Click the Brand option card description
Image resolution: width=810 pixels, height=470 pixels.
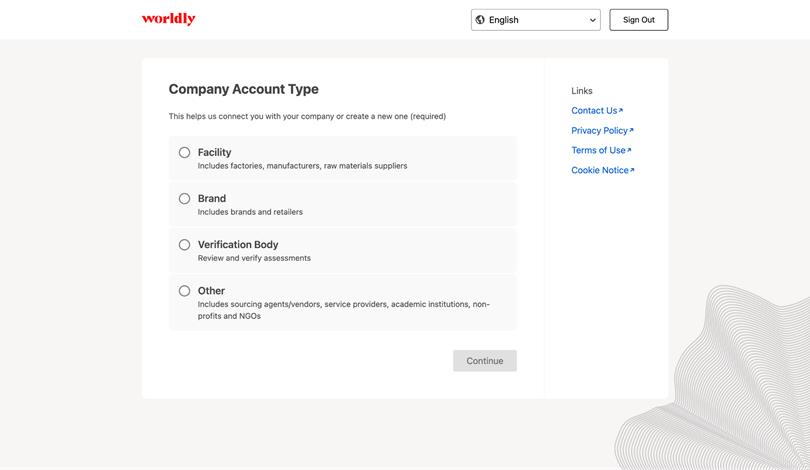click(x=250, y=212)
